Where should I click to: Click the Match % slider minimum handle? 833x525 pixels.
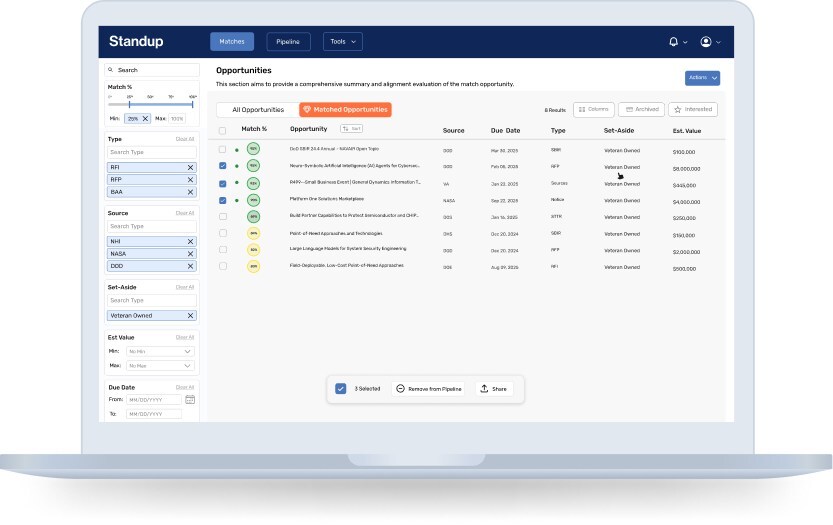tap(130, 105)
